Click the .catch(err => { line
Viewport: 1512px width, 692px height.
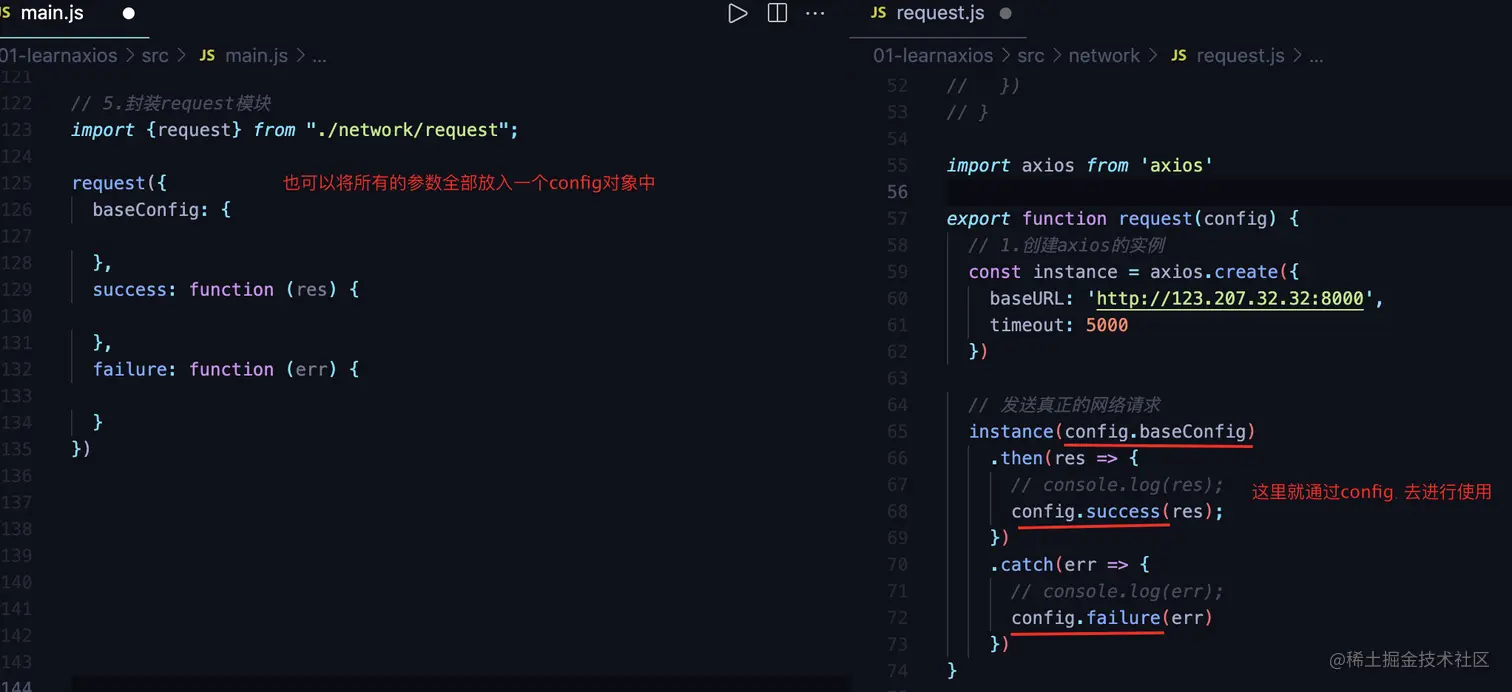point(1069,564)
